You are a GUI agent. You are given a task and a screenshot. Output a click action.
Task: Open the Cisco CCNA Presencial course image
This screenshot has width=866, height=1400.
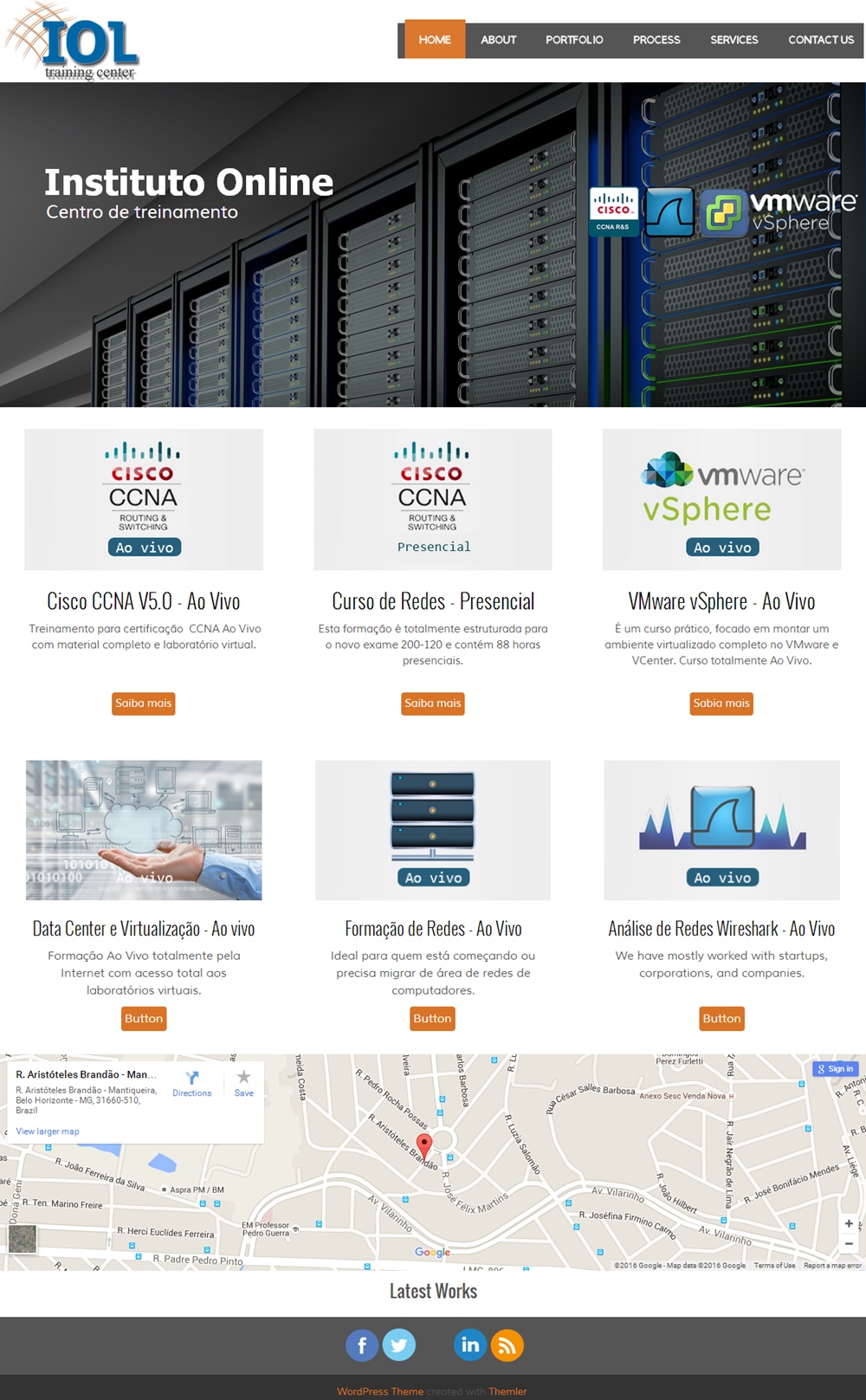[433, 500]
